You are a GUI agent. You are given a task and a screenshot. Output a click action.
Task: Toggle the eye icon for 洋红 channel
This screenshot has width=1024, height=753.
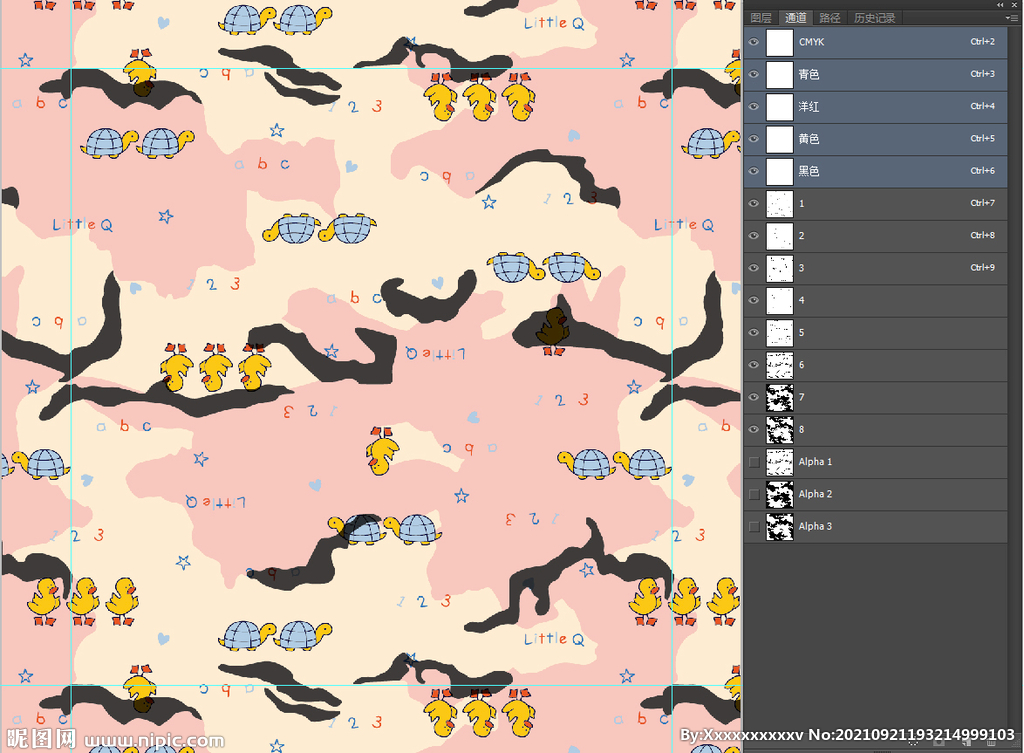754,106
